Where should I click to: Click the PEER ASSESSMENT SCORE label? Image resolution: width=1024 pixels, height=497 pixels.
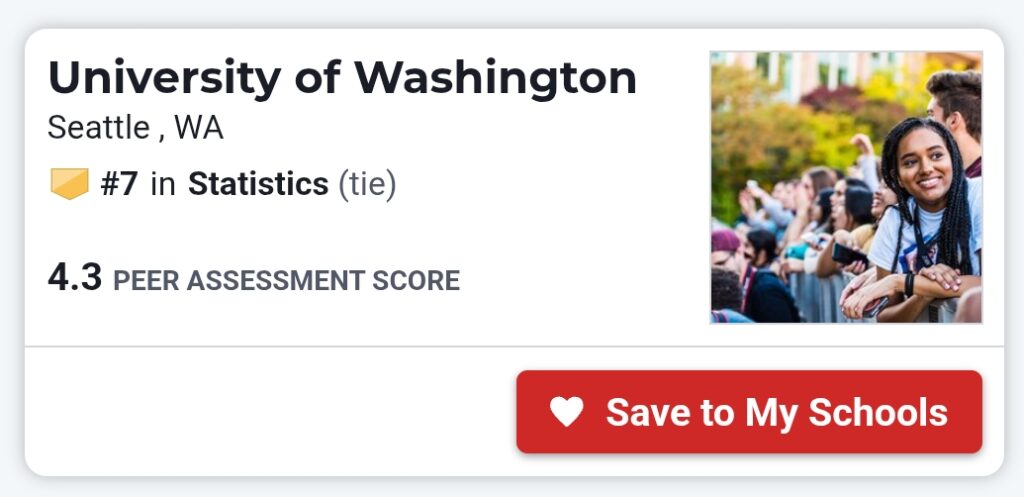(286, 281)
